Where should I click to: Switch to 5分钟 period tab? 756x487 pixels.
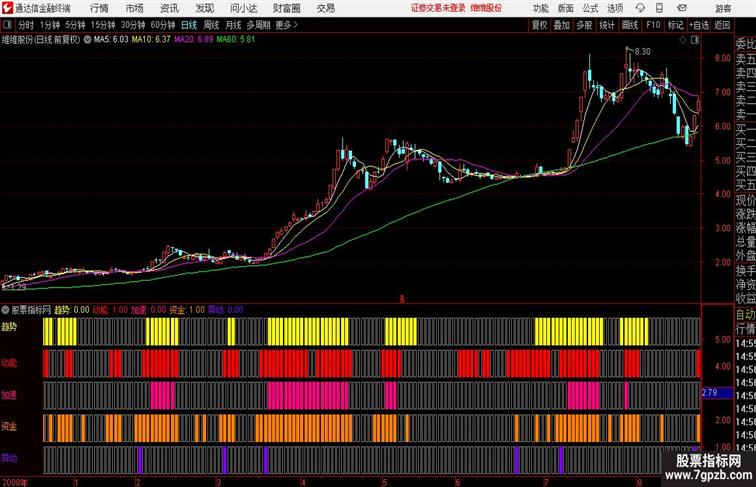click(75, 25)
